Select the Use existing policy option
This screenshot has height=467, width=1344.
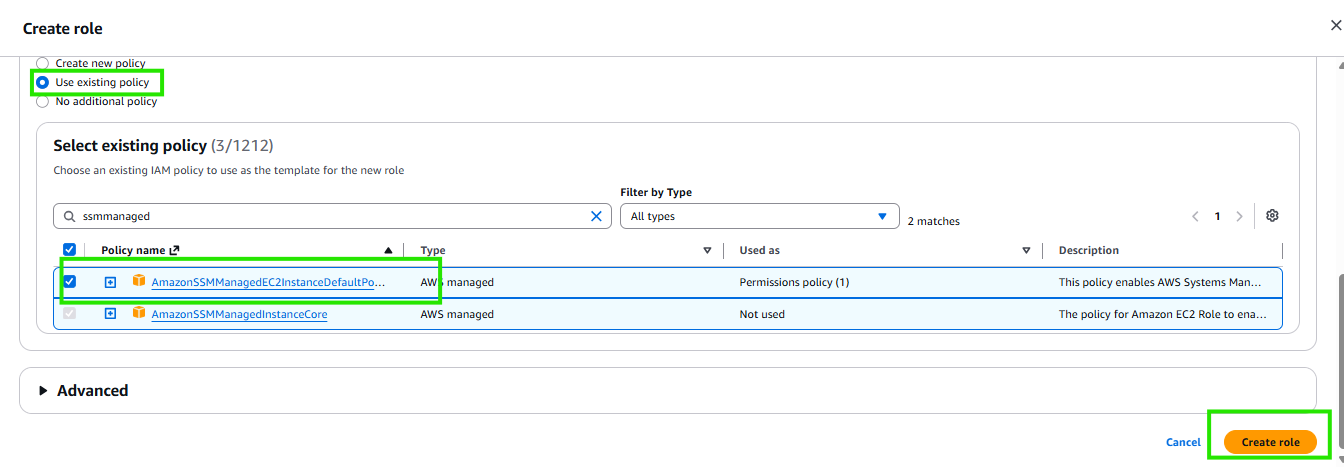42,82
